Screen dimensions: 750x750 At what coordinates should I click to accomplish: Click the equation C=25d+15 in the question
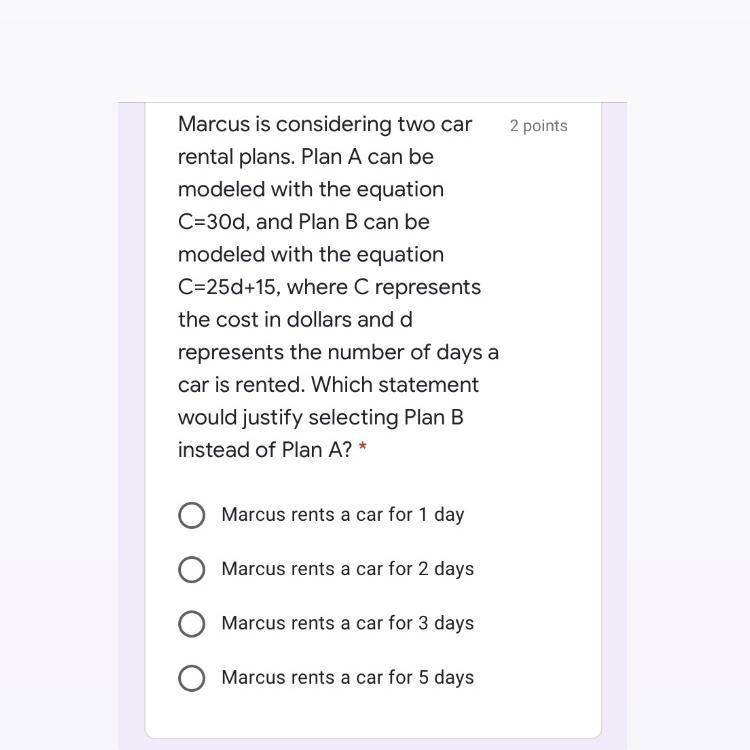point(228,287)
